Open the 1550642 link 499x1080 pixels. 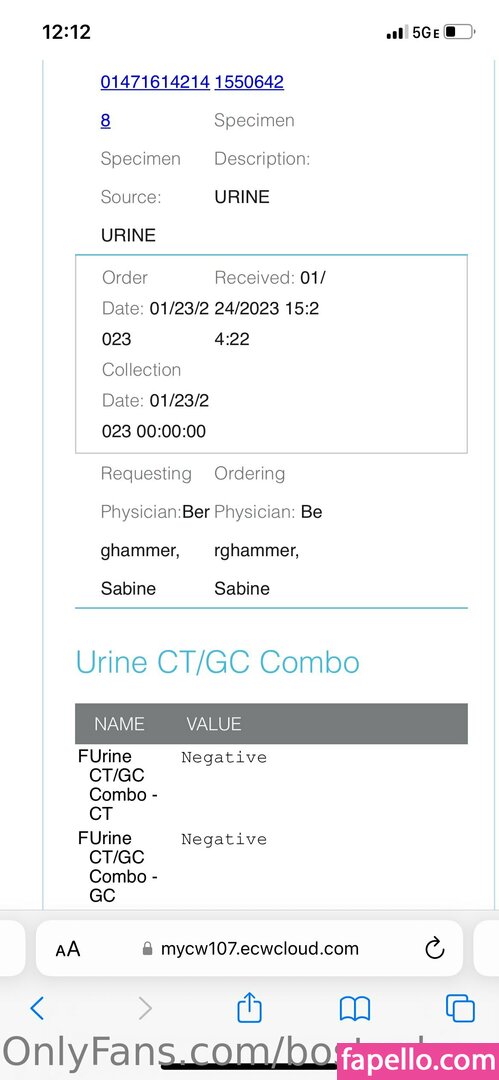[249, 82]
